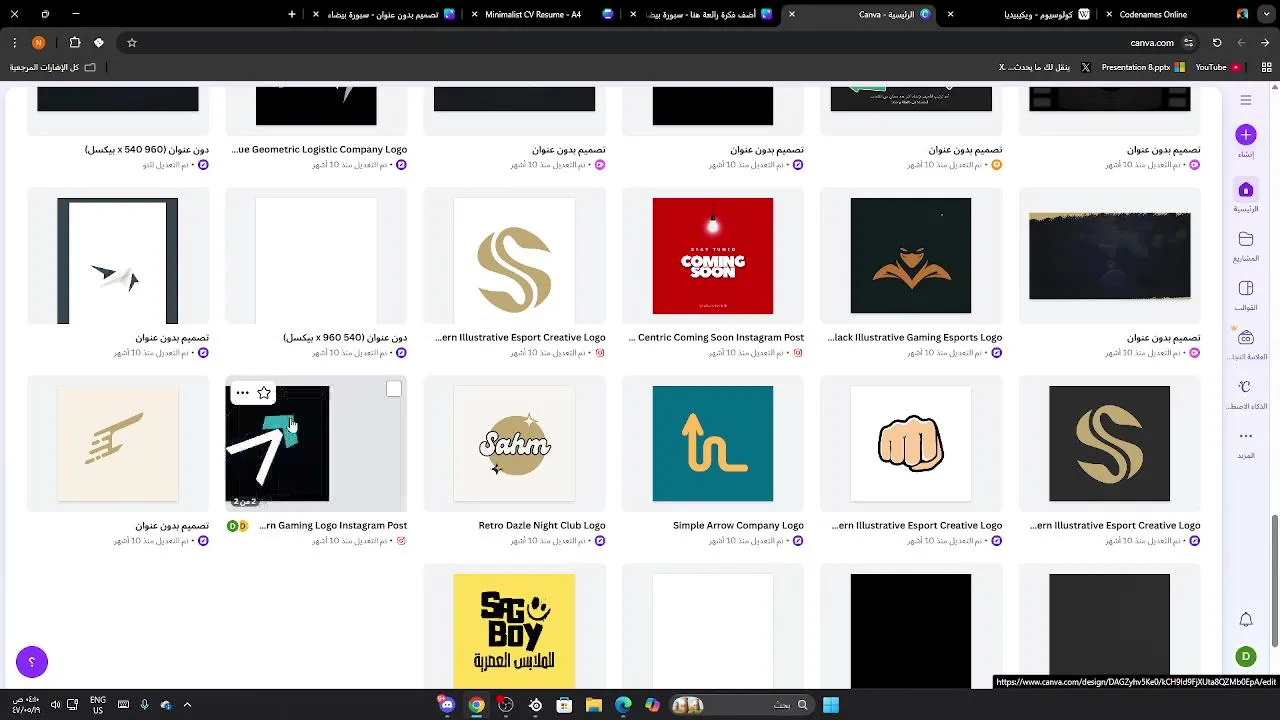Open the Geometric Logistic Company Logo title
Image resolution: width=1280 pixels, height=720 pixels.
pos(320,149)
